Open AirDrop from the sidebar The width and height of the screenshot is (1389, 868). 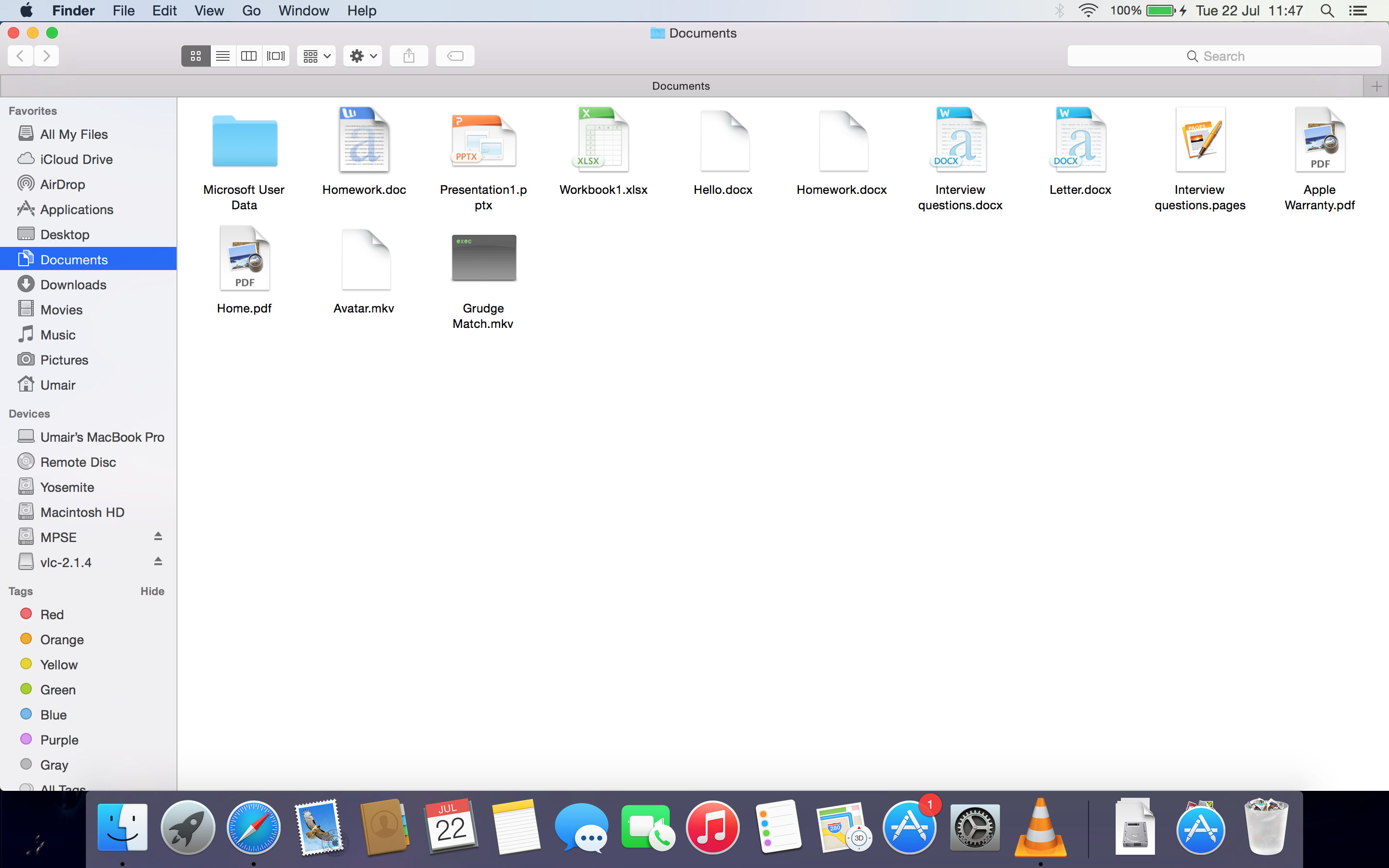[x=62, y=184]
